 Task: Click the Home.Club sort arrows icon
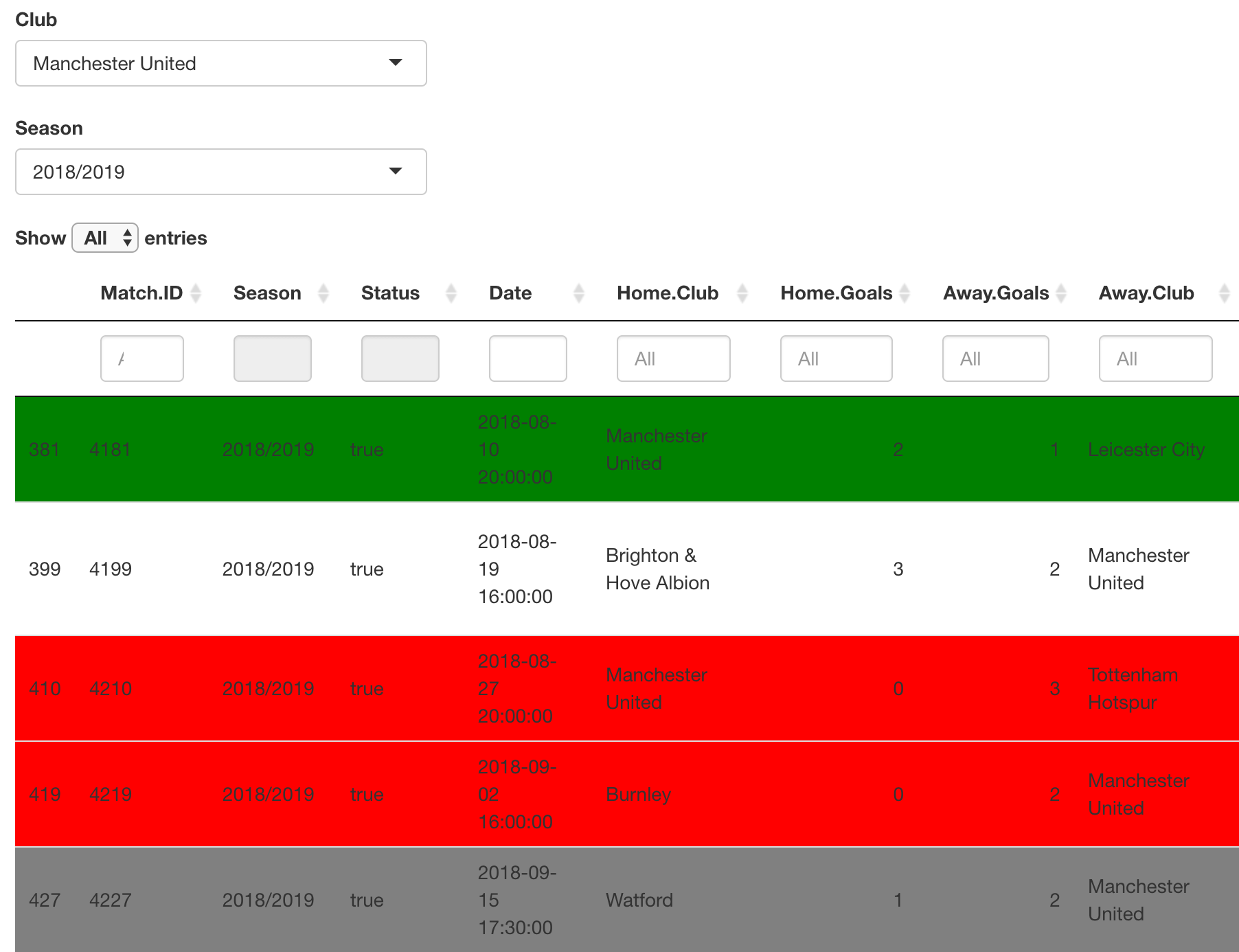742,293
